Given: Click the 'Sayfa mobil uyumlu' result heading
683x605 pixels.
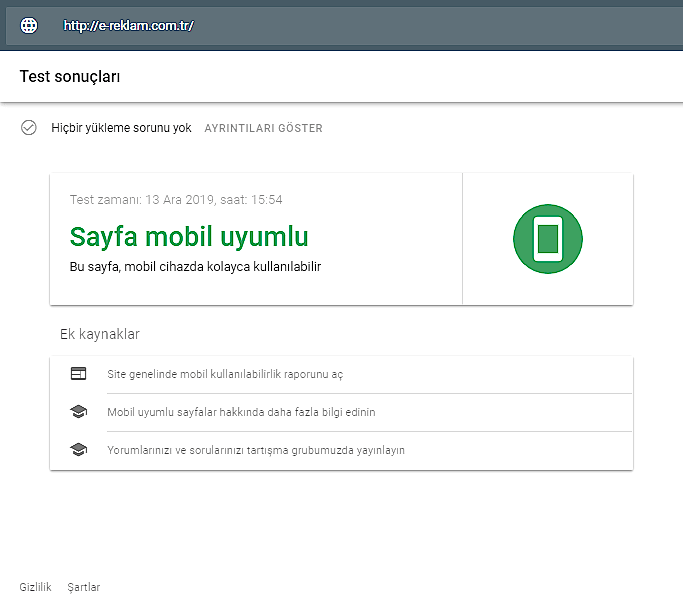Looking at the screenshot, I should pyautogui.click(x=189, y=237).
